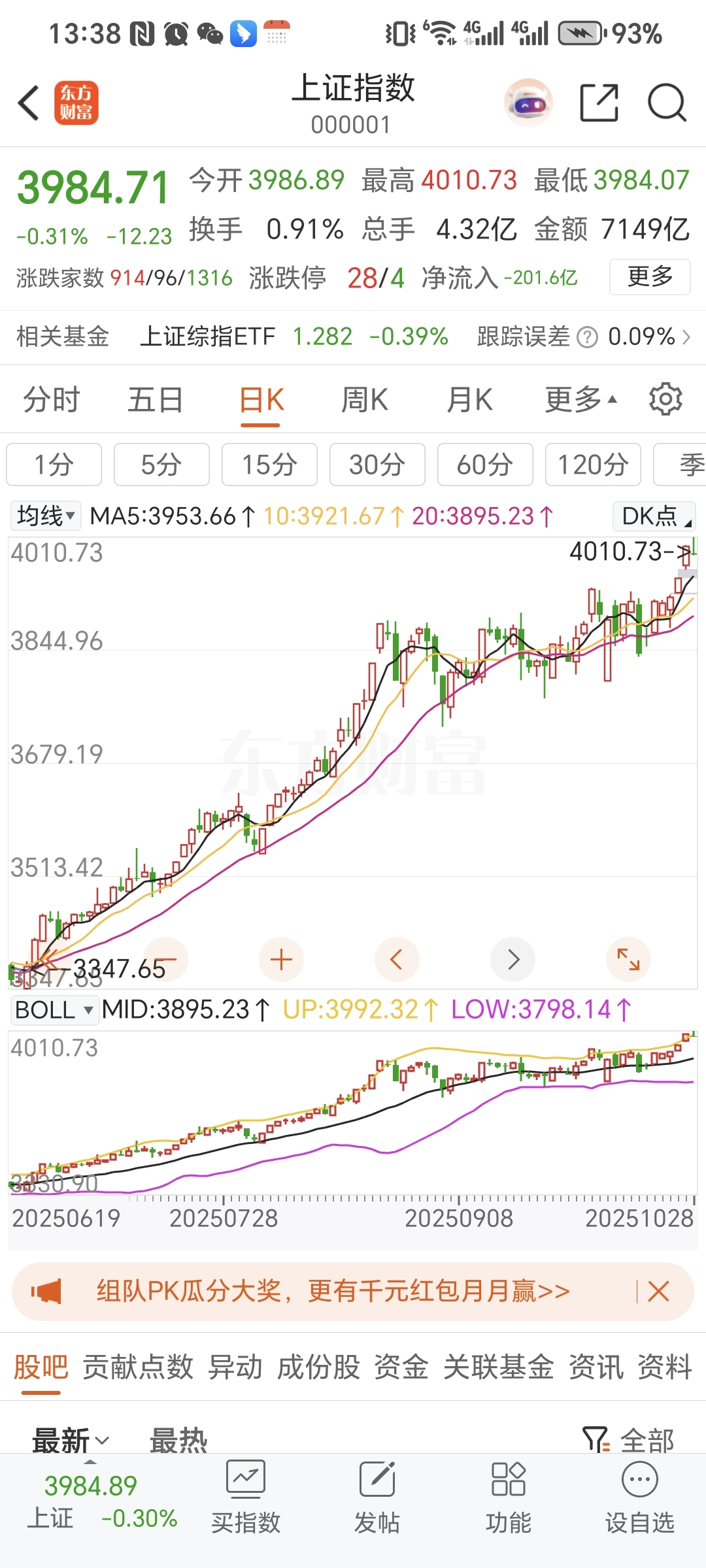Open the 组队PK瓜分大奖 promo banner
The width and height of the screenshot is (706, 1568).
[332, 1292]
